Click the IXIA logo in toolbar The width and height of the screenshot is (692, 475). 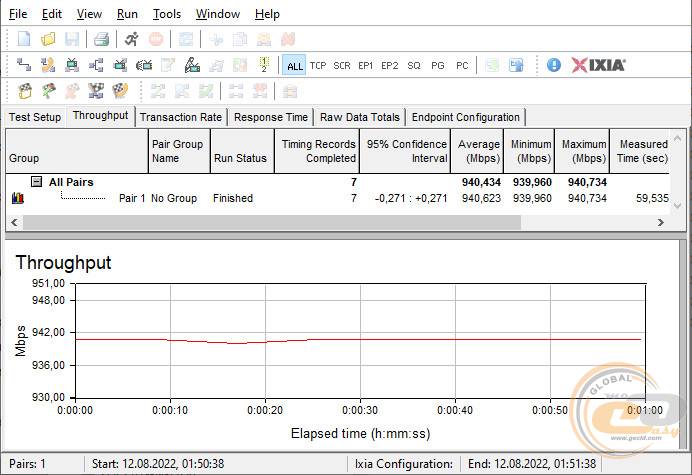pos(599,65)
